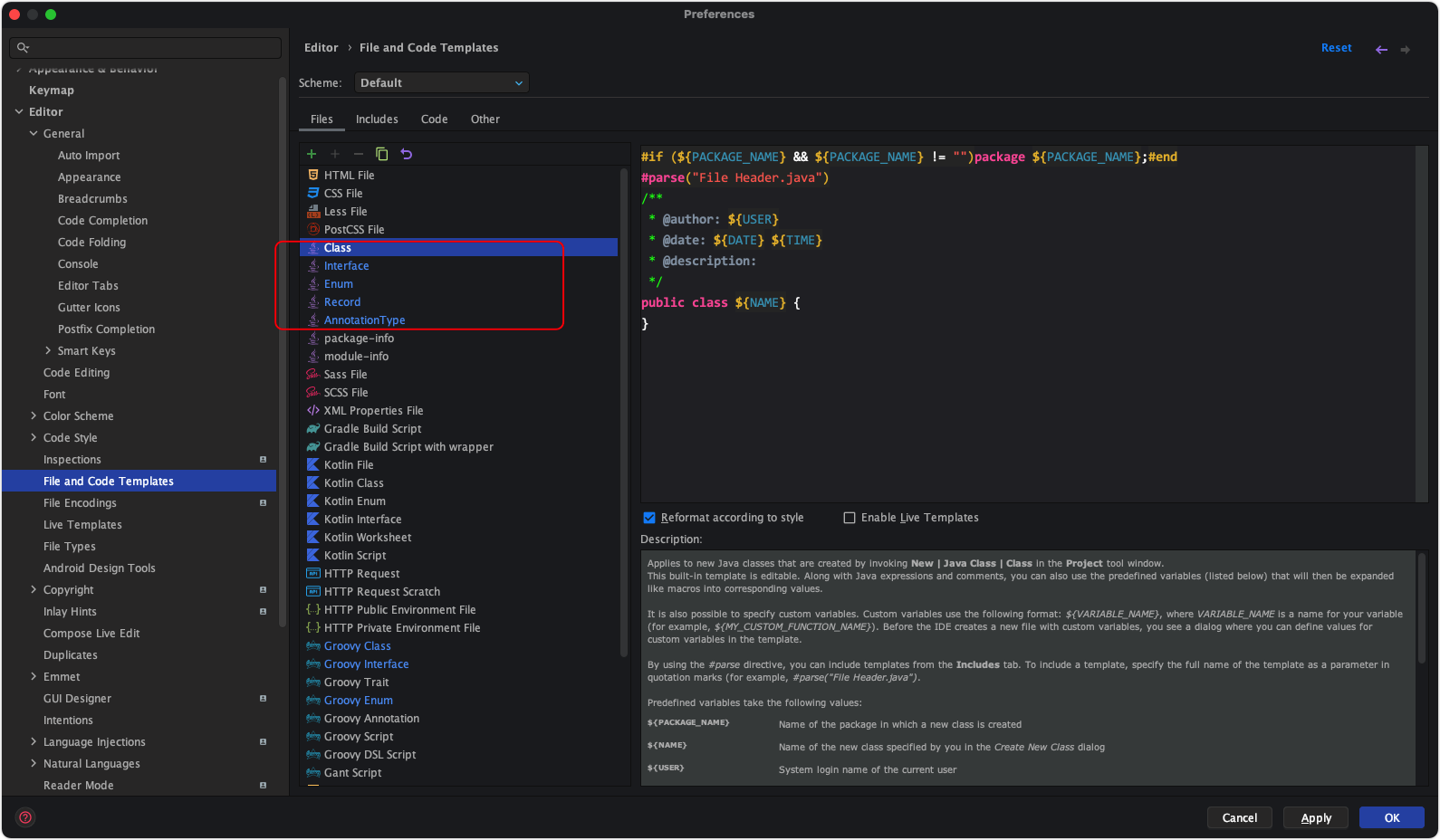Collapse the General tree node
This screenshot has width=1440, height=840.
point(34,134)
